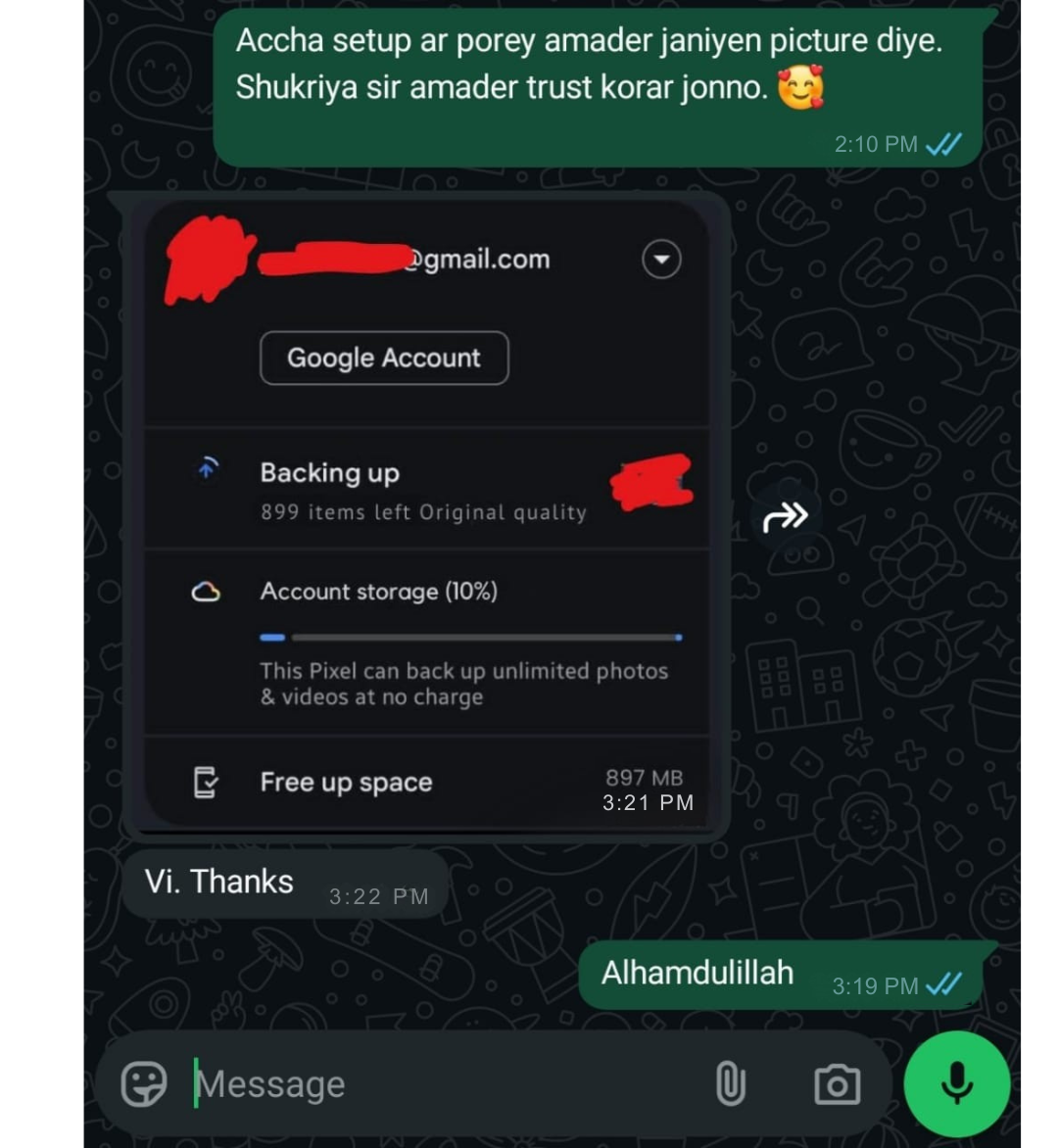Viewport: 1058px width, 1148px height.
Task: Open the camera from the message bar
Action: 837,1084
